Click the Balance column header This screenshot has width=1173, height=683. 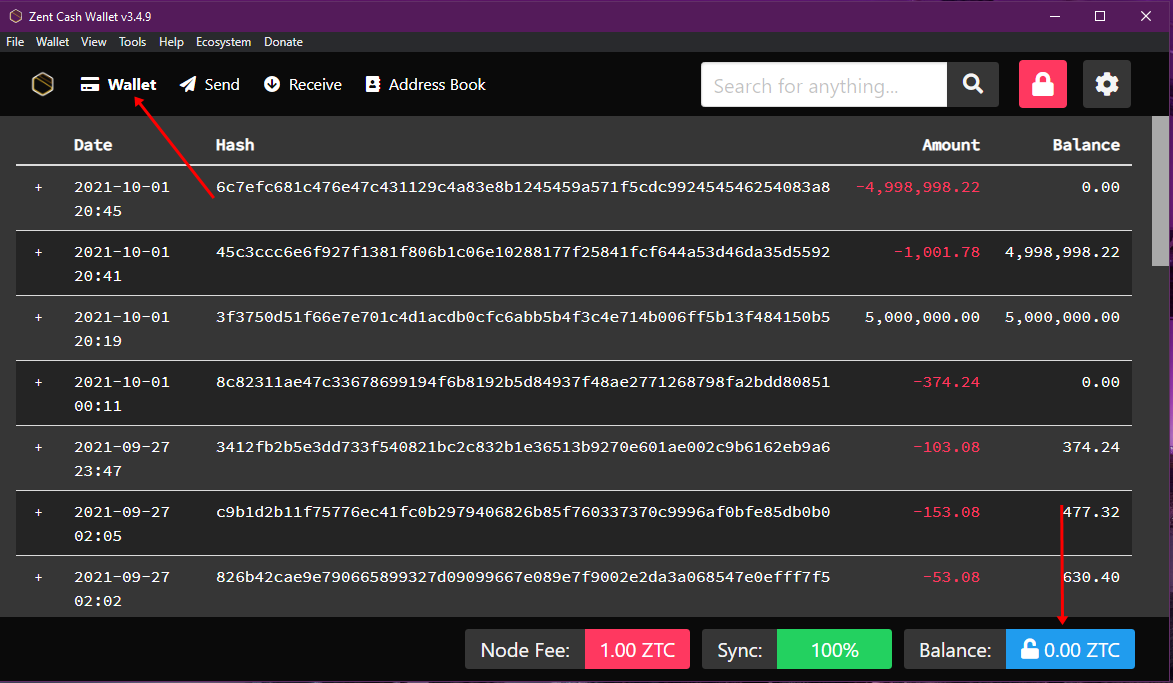pyautogui.click(x=1086, y=145)
